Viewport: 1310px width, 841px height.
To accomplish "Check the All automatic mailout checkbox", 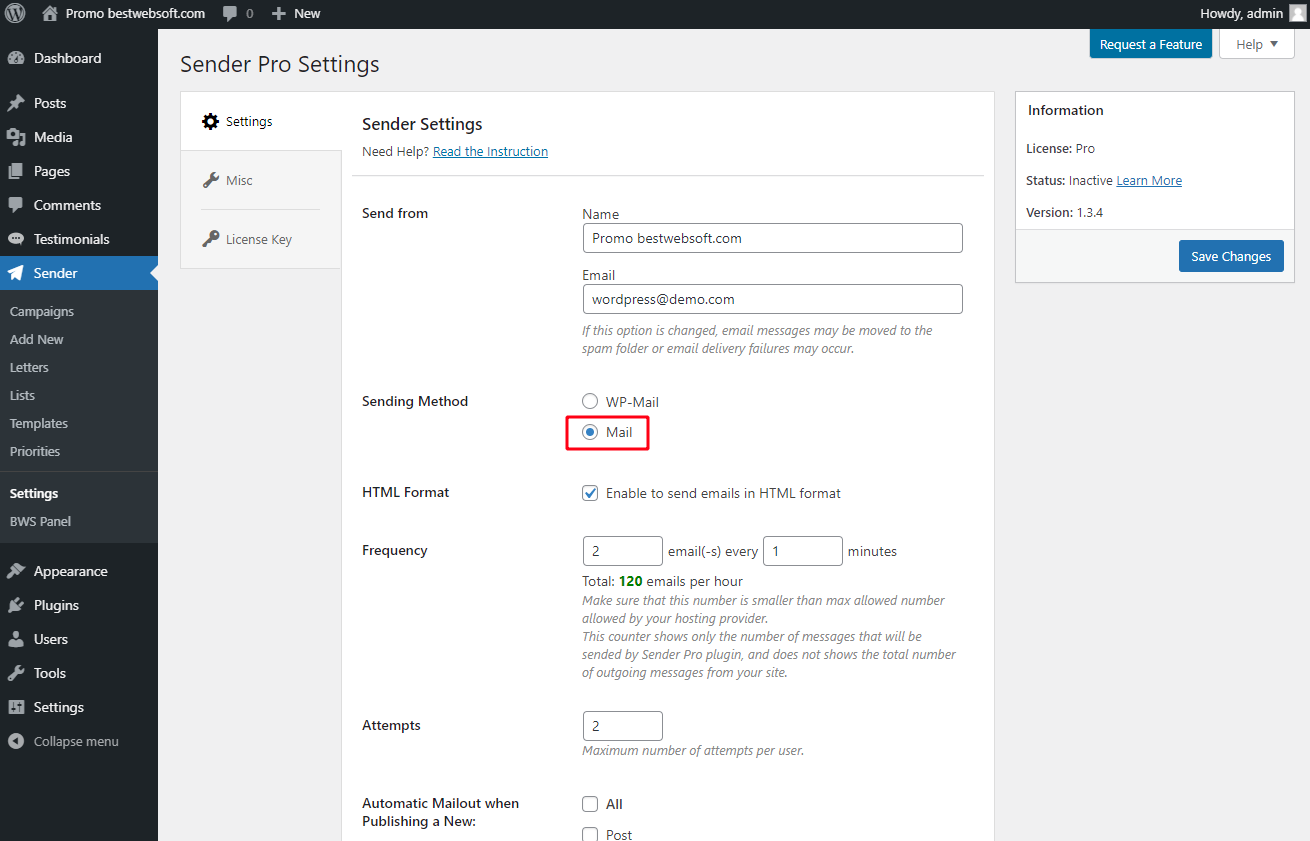I will (591, 804).
